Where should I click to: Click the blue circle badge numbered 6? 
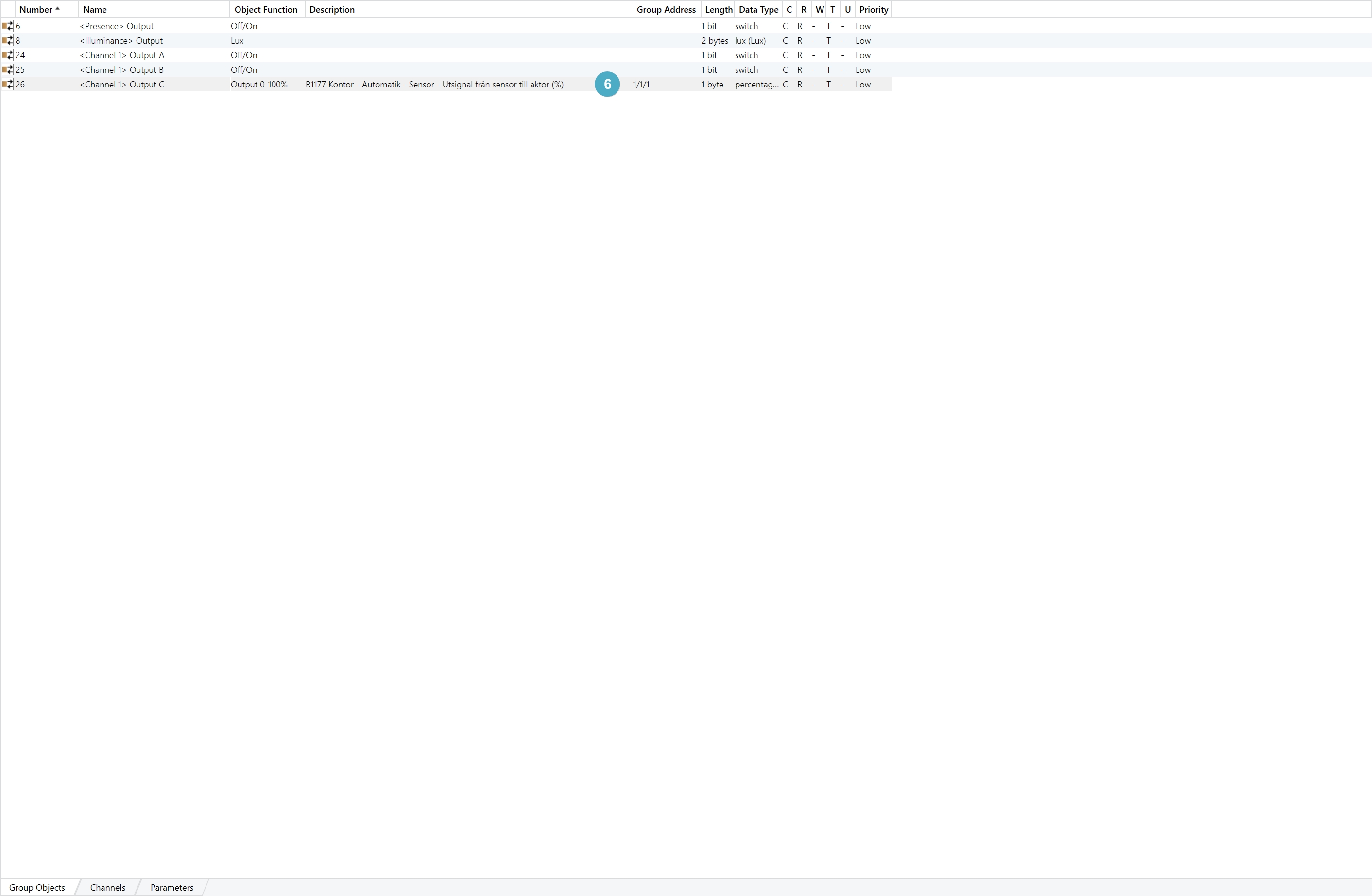point(607,84)
